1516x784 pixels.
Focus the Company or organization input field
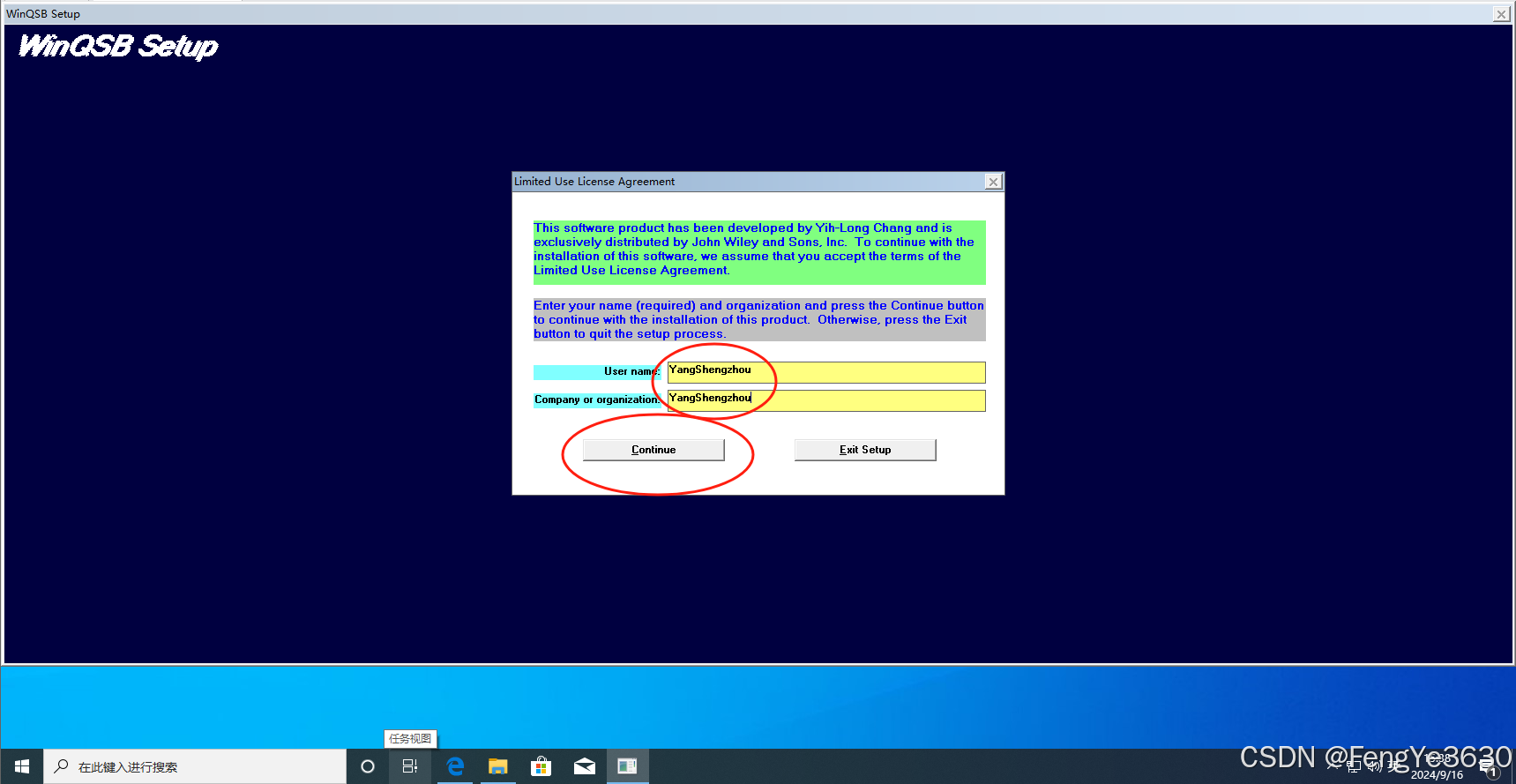click(x=826, y=400)
